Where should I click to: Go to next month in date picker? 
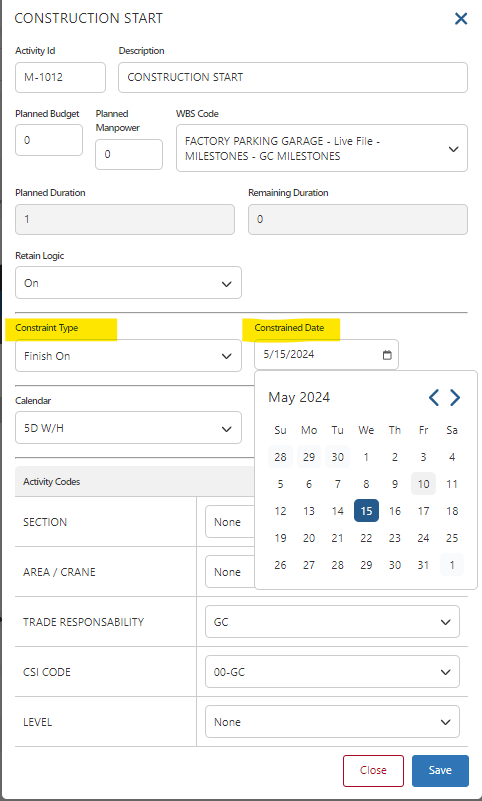click(455, 397)
